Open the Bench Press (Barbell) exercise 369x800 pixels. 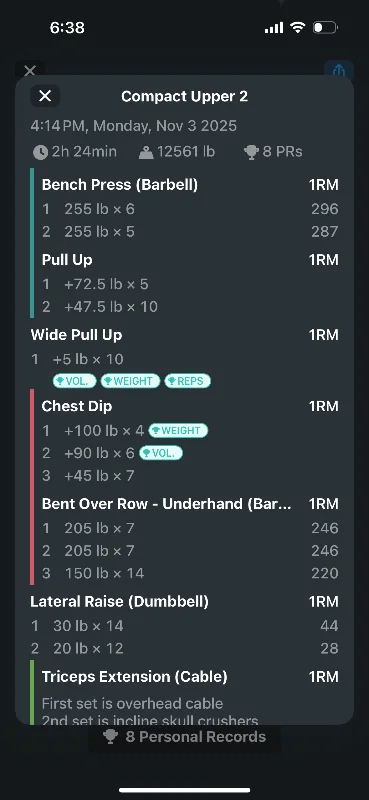119,185
